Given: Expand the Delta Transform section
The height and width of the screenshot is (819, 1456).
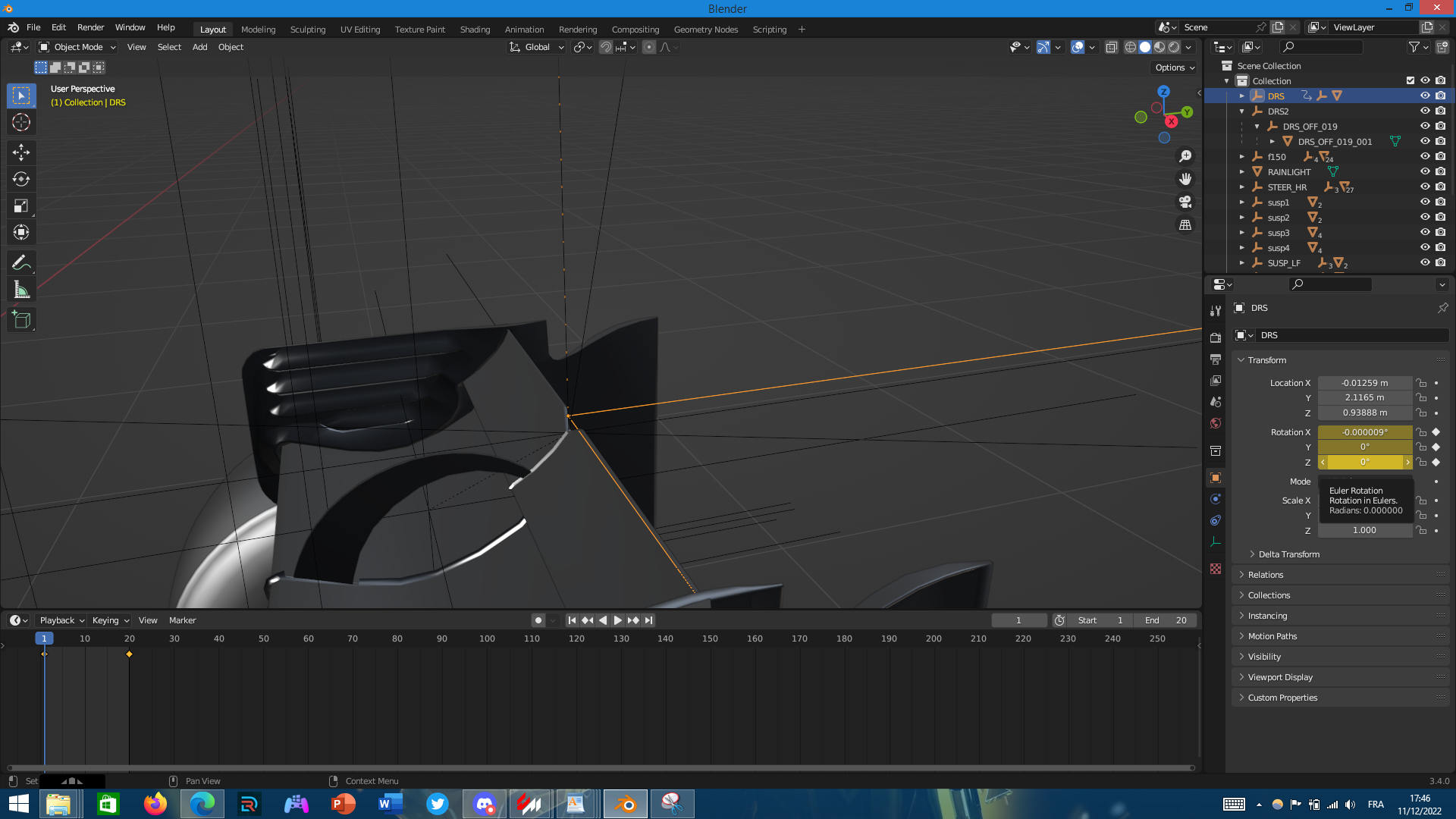Looking at the screenshot, I should point(1288,554).
